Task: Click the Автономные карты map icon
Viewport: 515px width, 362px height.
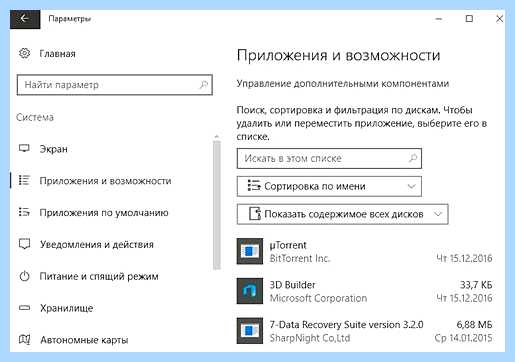Action: coord(24,340)
